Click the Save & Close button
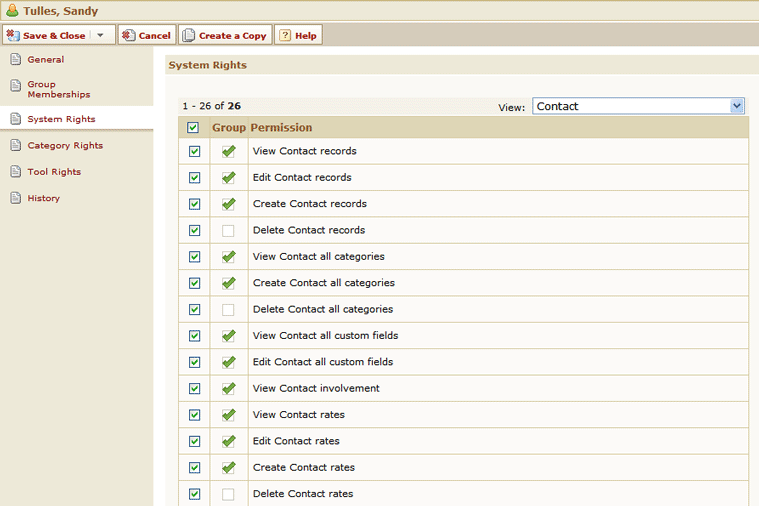 [59, 35]
